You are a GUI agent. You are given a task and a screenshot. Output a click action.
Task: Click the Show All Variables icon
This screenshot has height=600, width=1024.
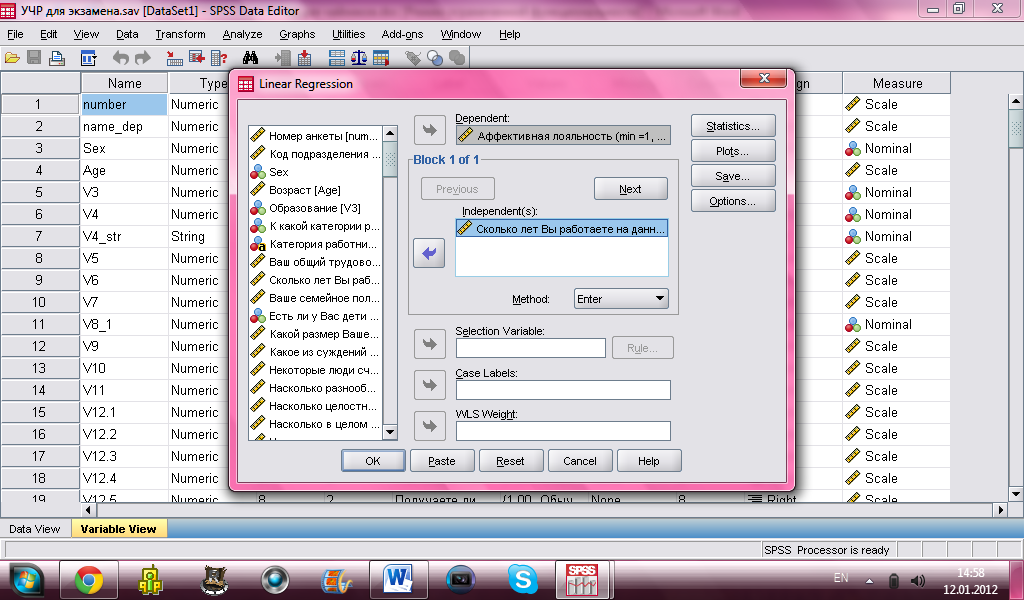point(457,58)
